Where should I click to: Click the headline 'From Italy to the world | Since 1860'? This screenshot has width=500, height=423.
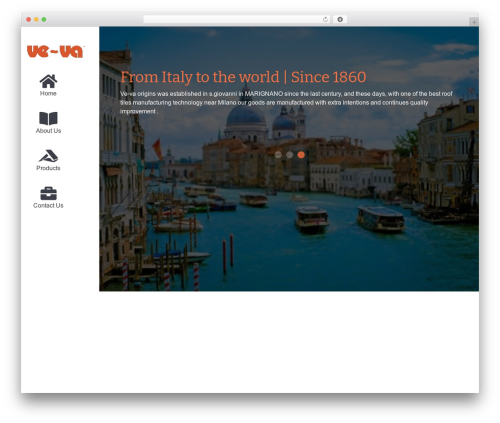pos(243,77)
